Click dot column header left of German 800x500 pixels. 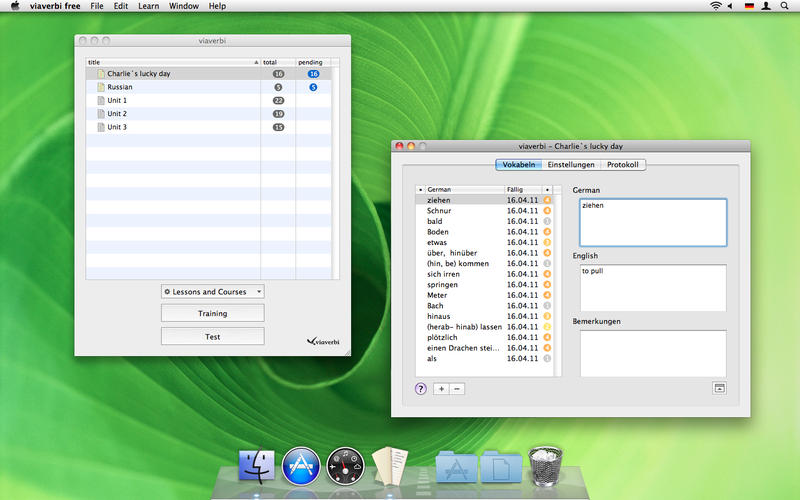tap(420, 189)
